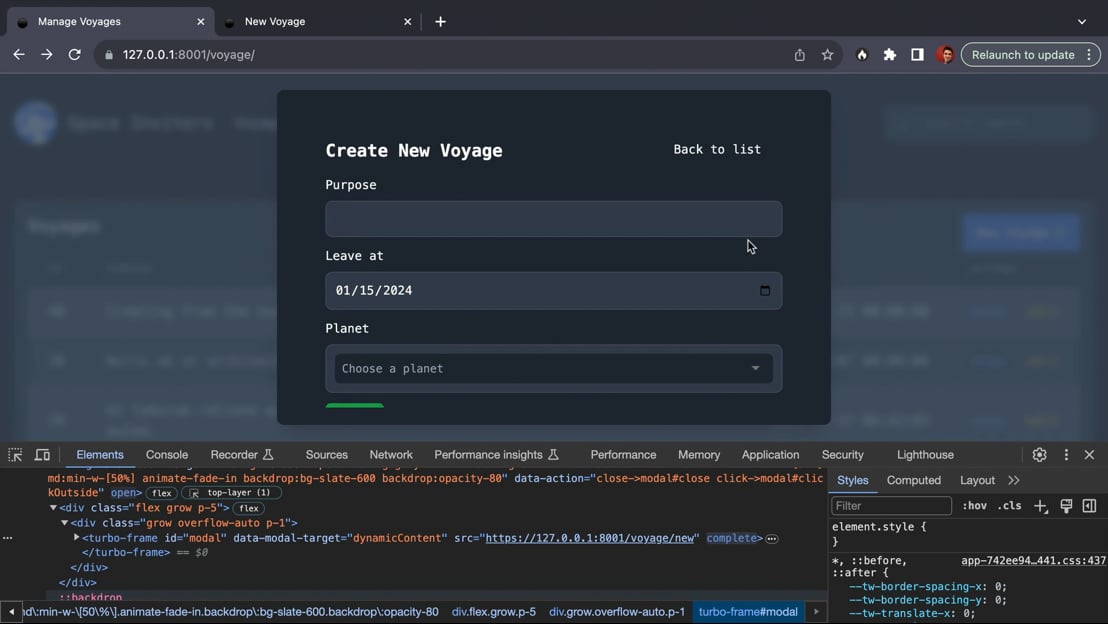Reload the page with the refresh icon
The image size is (1108, 624).
point(74,55)
